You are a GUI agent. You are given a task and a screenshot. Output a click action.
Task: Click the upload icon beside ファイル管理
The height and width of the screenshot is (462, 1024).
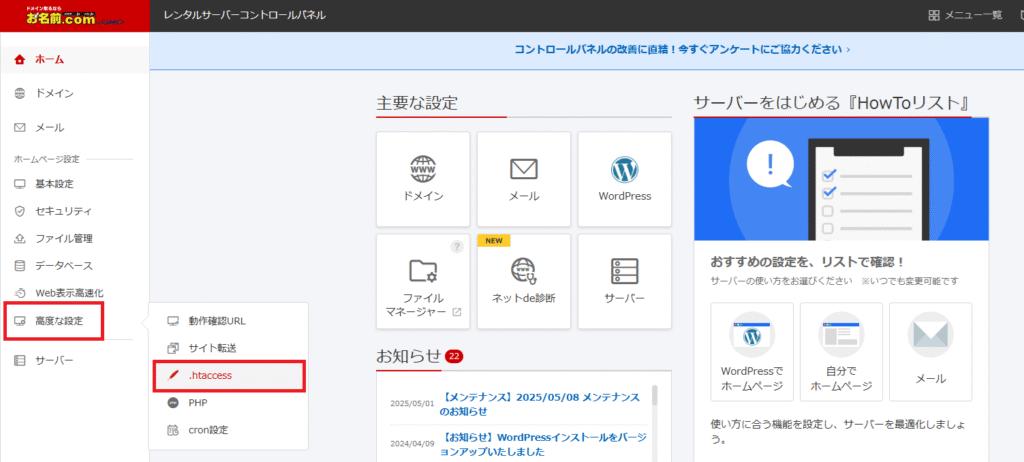point(20,239)
